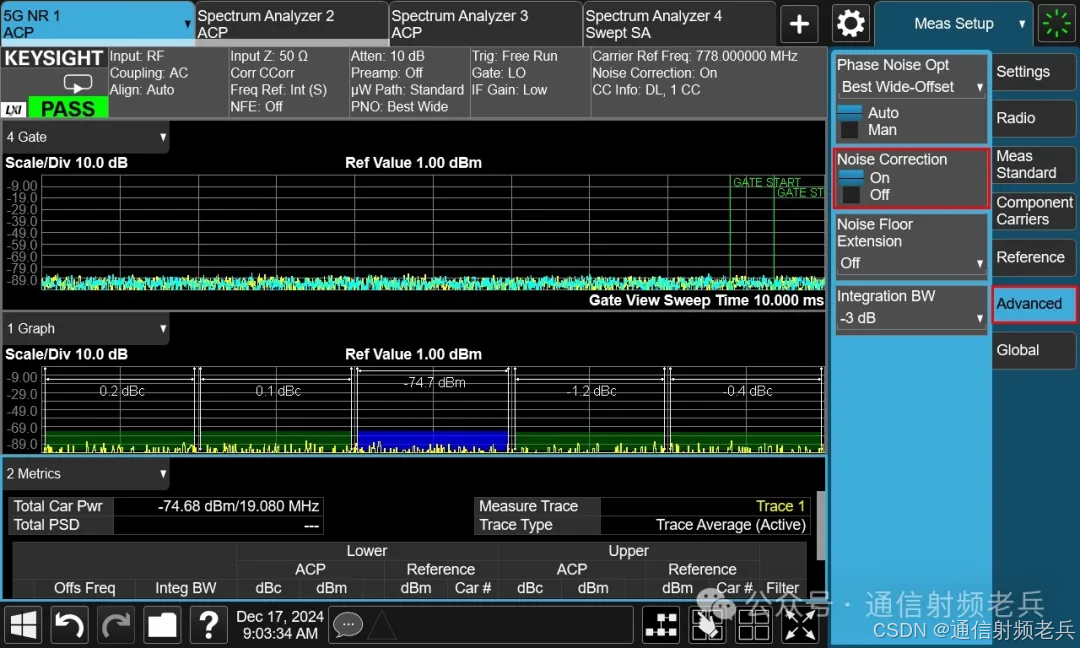The image size is (1080, 648).
Task: Open the Advanced settings panel
Action: tap(1032, 304)
